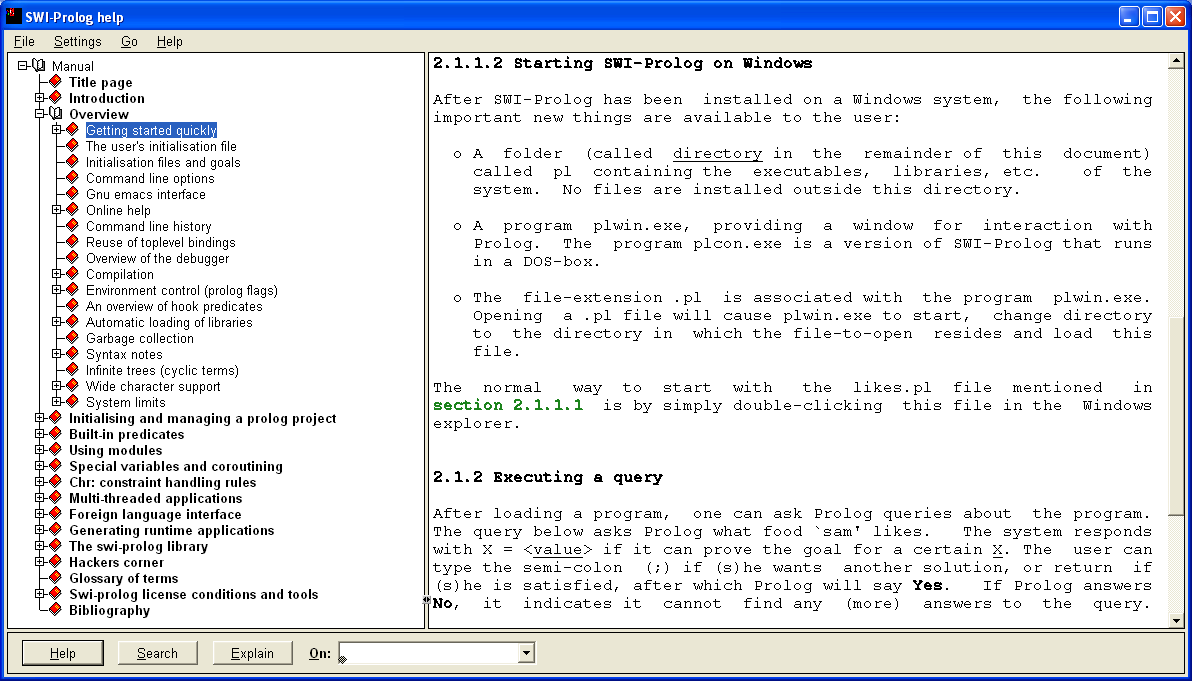This screenshot has width=1192, height=681.
Task: Click the underlined directory link
Action: tap(717, 154)
